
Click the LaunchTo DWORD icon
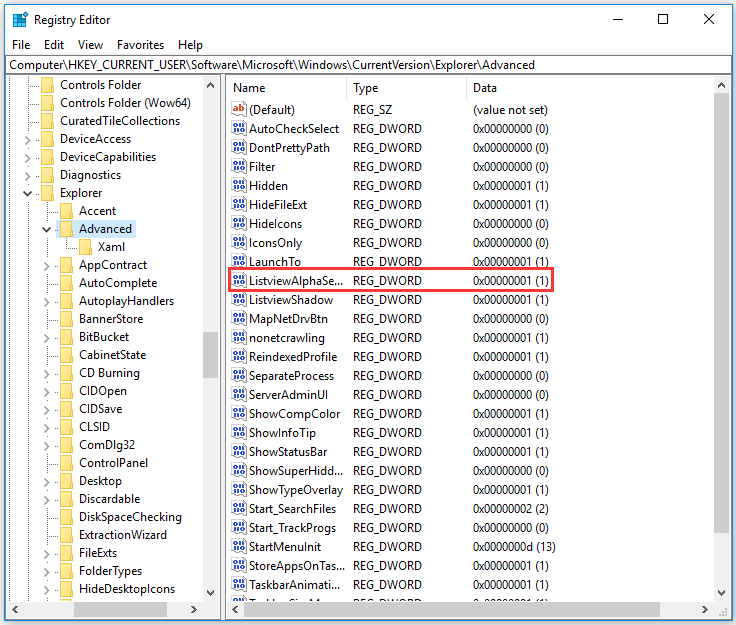coord(238,261)
